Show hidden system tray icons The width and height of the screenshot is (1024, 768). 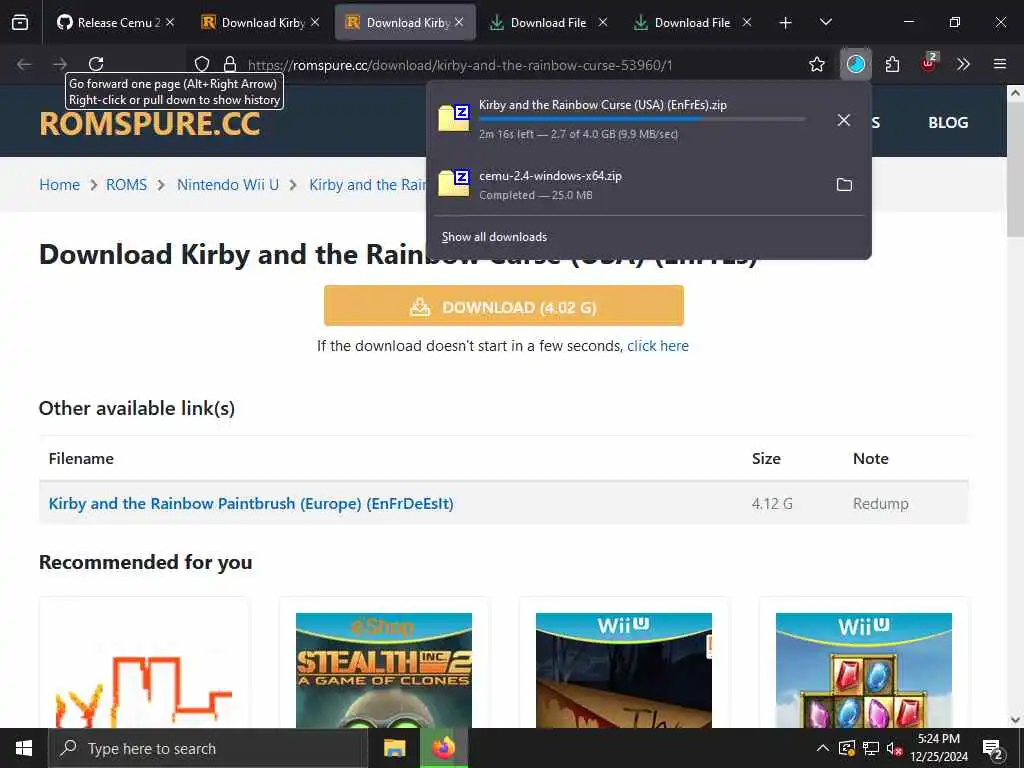pos(823,748)
